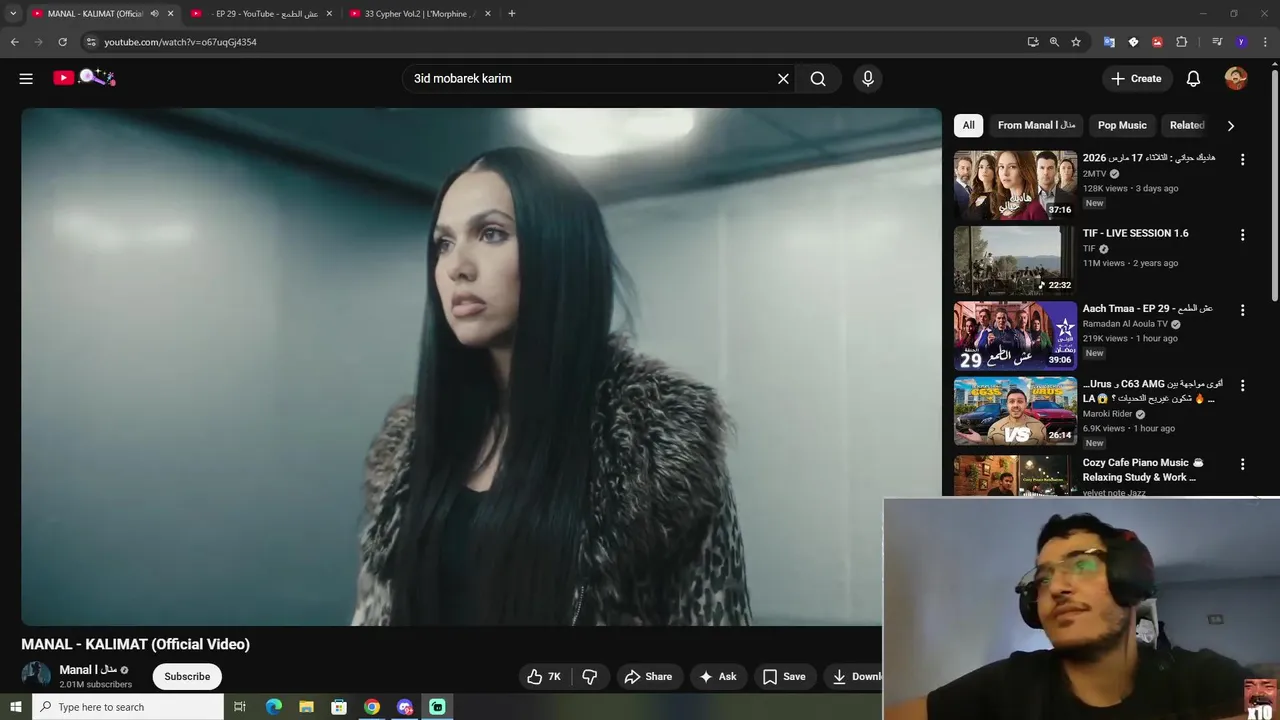This screenshot has width=1280, height=720.
Task: Save the video to a playlist
Action: (x=784, y=677)
